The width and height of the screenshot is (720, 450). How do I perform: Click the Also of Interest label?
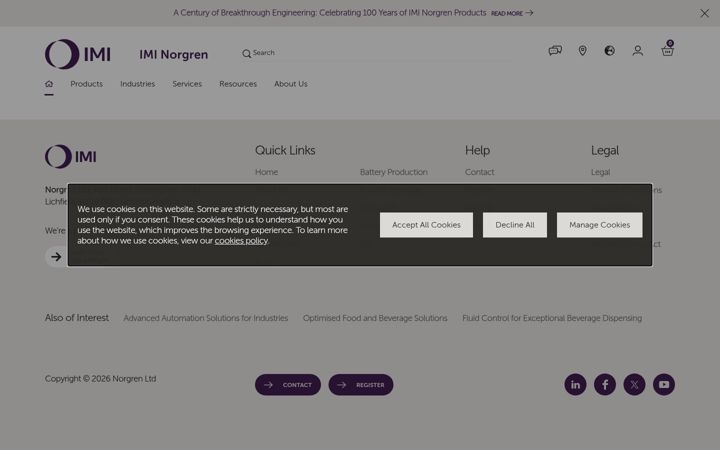(77, 318)
